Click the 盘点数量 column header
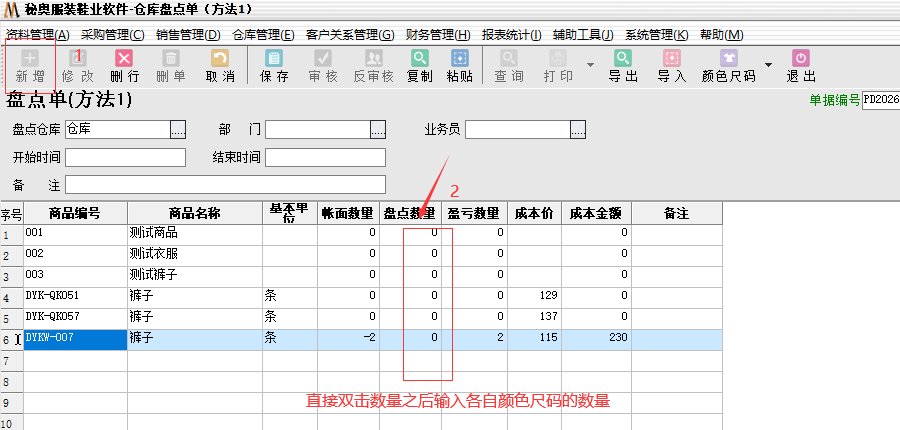The image size is (900, 430). pyautogui.click(x=410, y=213)
